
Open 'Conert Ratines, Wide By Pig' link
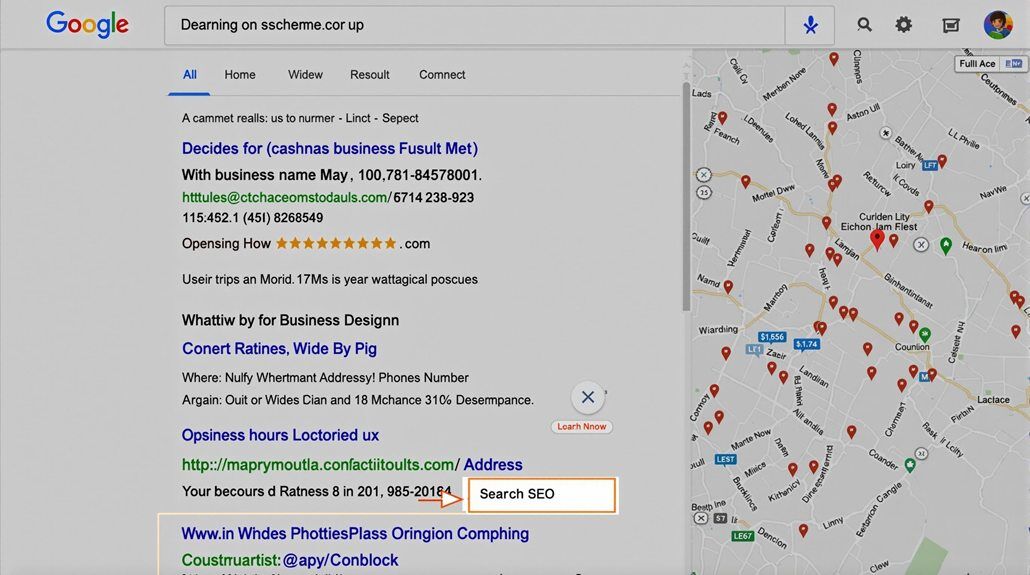279,348
